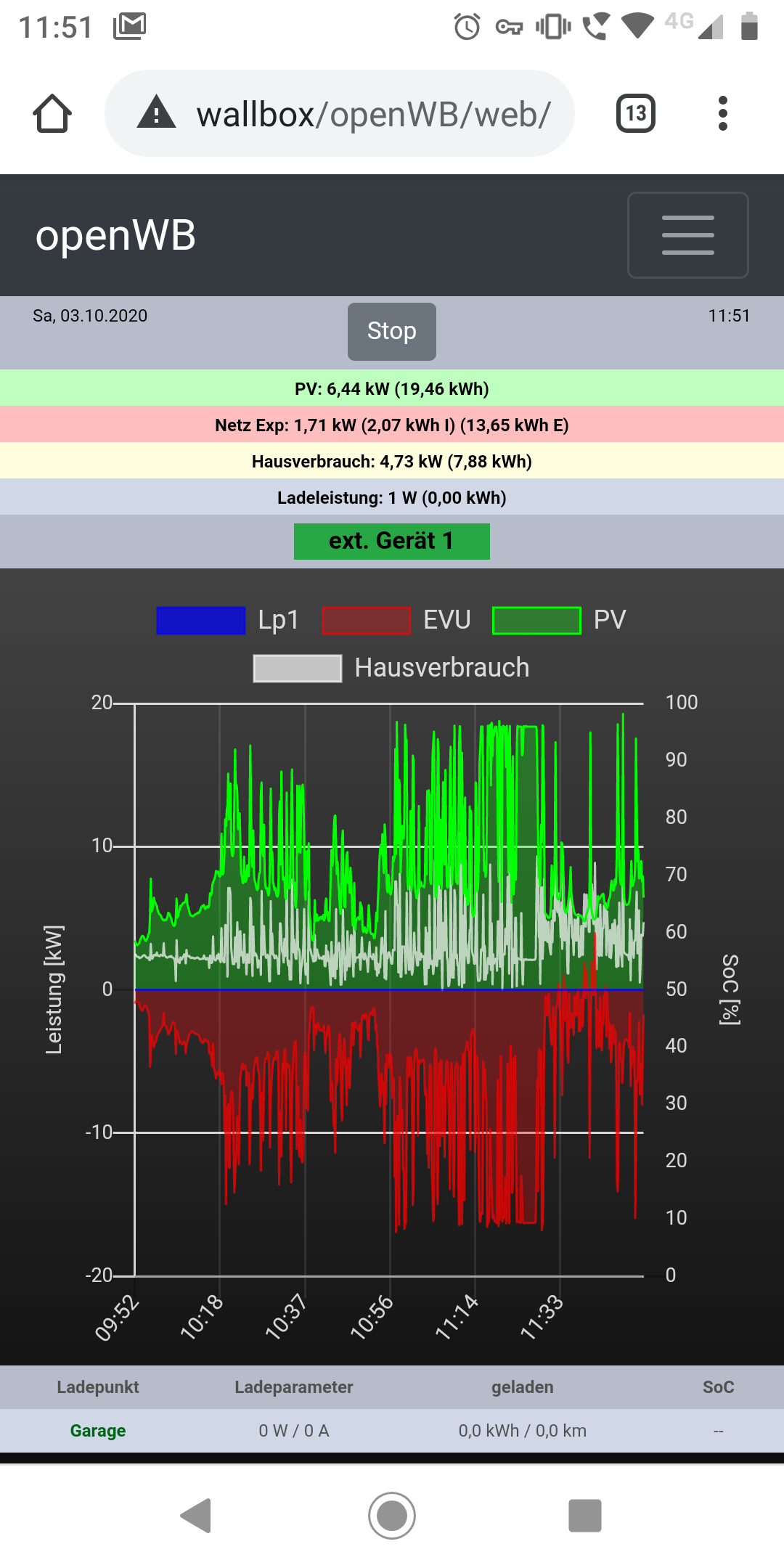This screenshot has height=1568, width=784.
Task: Click the PV legend label
Action: pos(610,620)
